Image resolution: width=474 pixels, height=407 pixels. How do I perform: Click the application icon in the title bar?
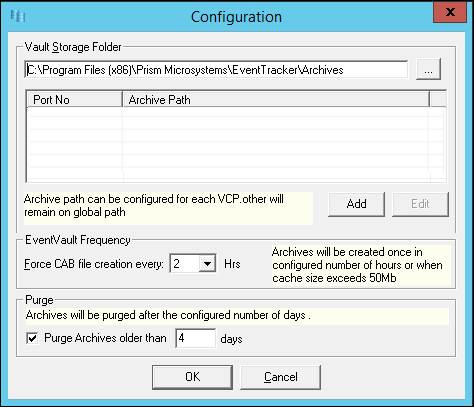[x=18, y=16]
